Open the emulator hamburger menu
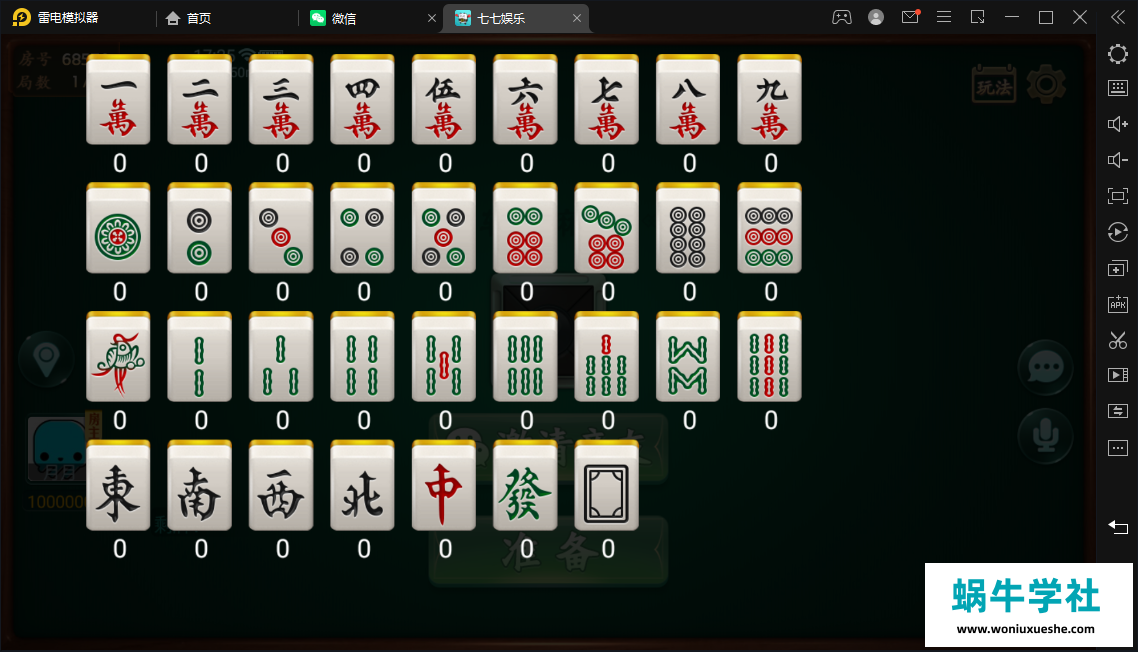The height and width of the screenshot is (652, 1138). click(943, 17)
